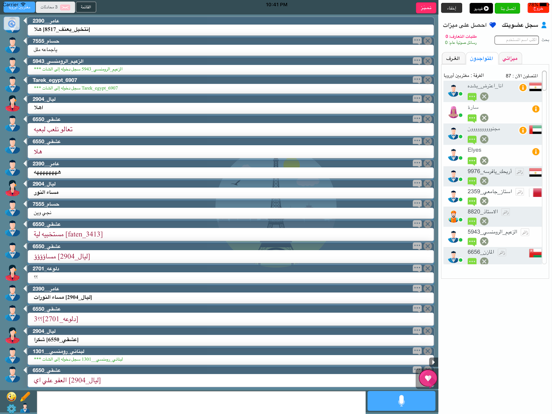Click the dark hide button in right panel
Image resolution: width=552 pixels, height=414 pixels.
point(452,8)
